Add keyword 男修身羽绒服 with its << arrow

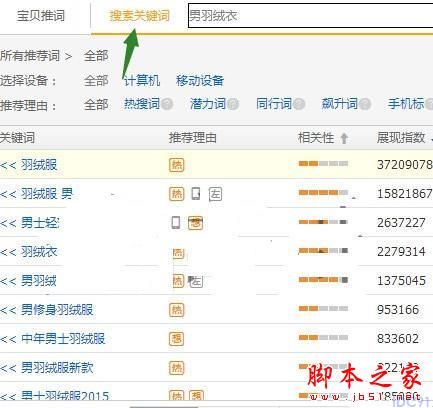(x=8, y=310)
